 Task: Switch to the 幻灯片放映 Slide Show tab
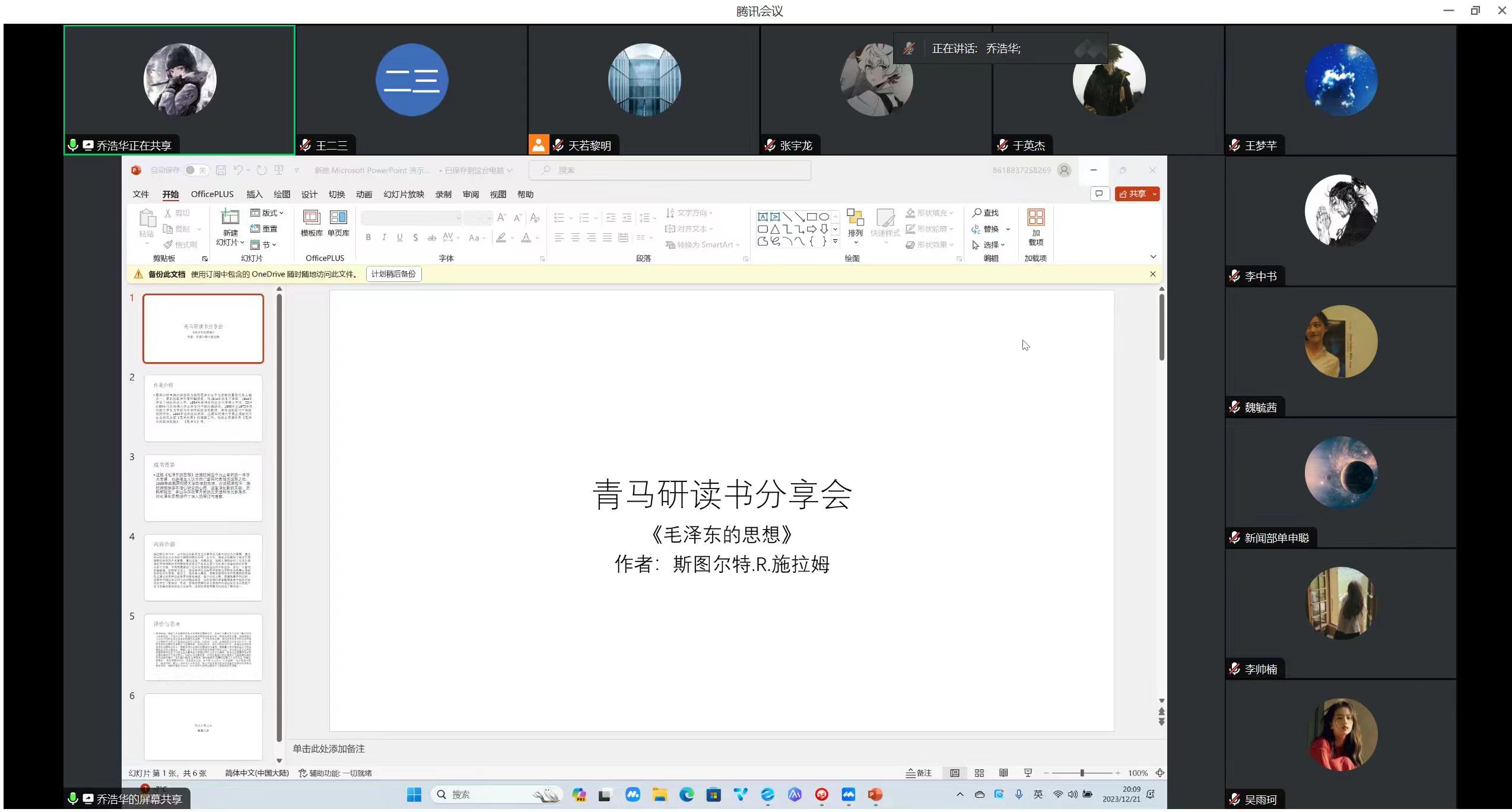404,194
